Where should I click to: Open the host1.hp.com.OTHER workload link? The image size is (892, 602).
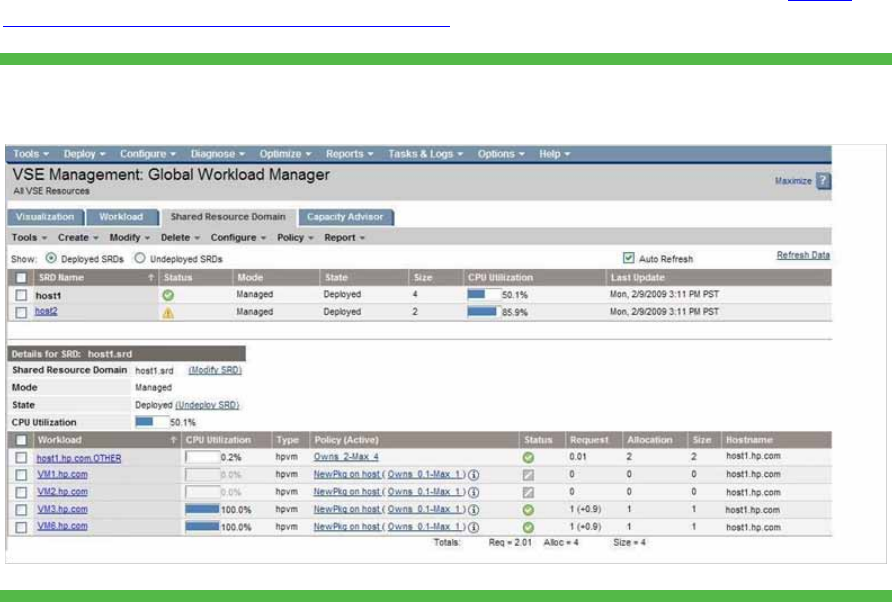coord(79,458)
